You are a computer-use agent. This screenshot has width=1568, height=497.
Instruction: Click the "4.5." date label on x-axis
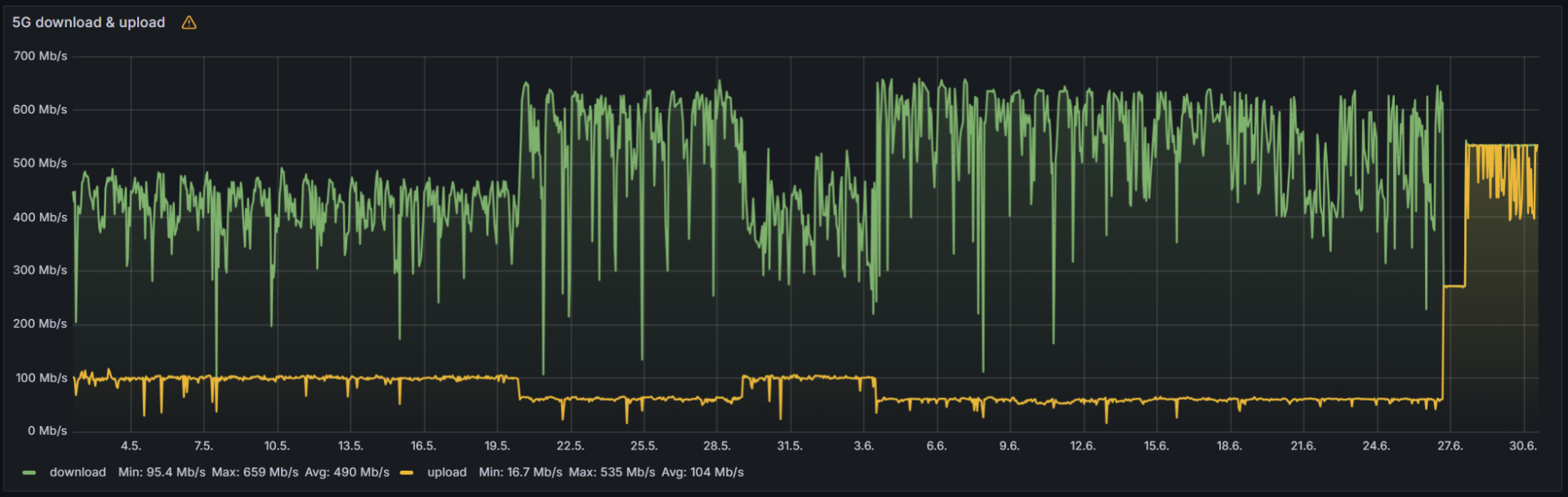pyautogui.click(x=131, y=446)
